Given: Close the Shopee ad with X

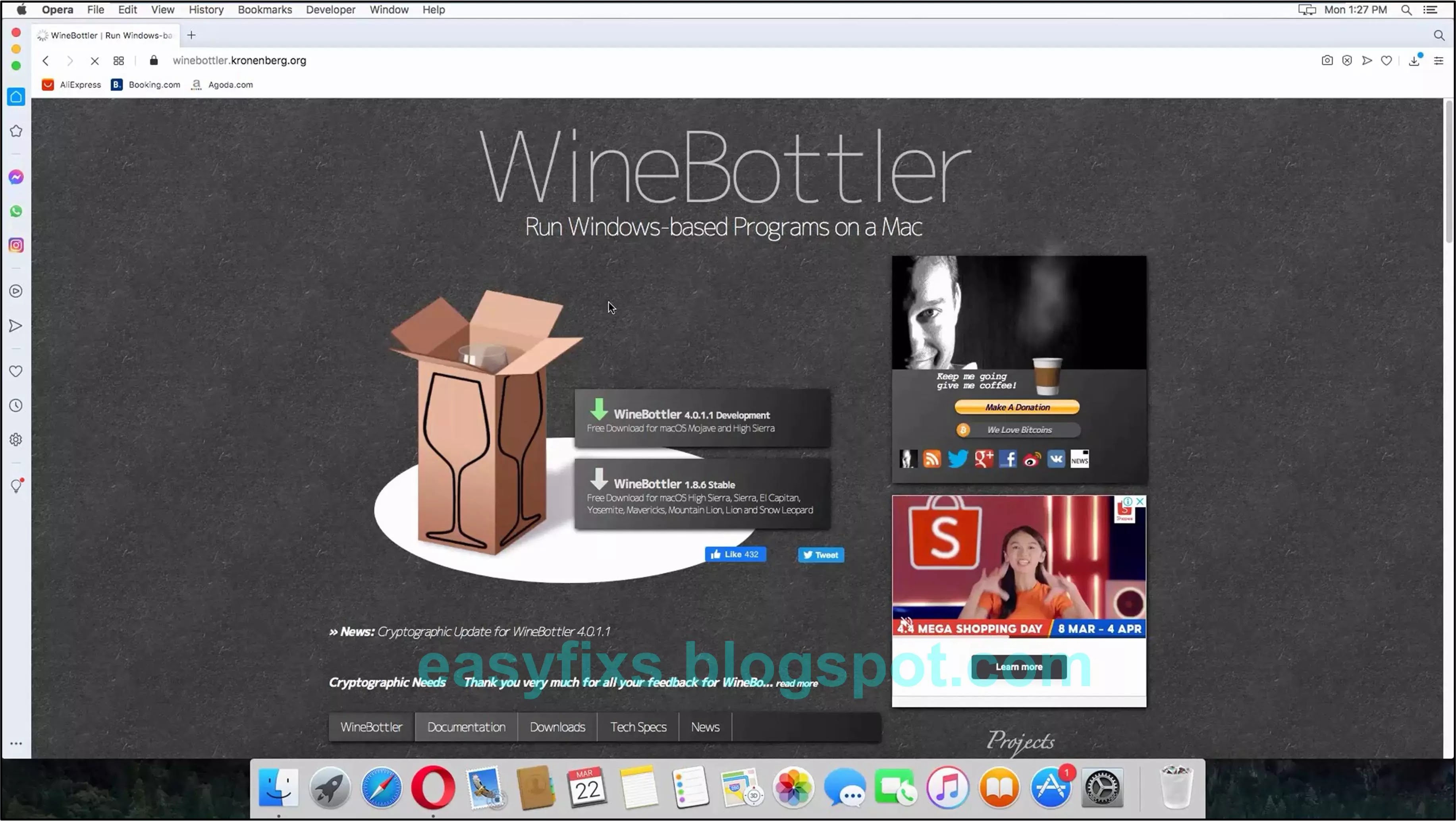Looking at the screenshot, I should click(x=1140, y=502).
